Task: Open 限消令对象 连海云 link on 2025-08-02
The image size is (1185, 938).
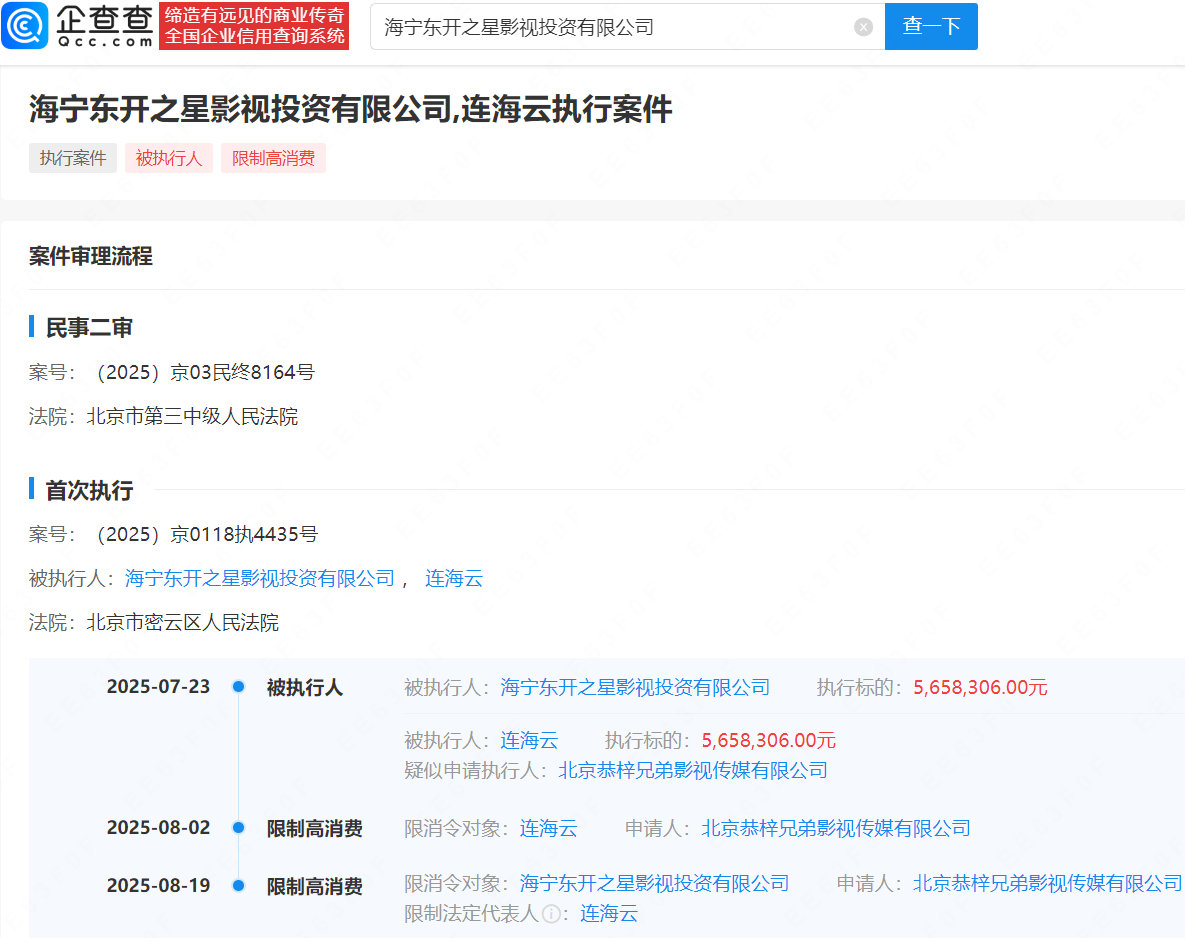Action: tap(549, 828)
